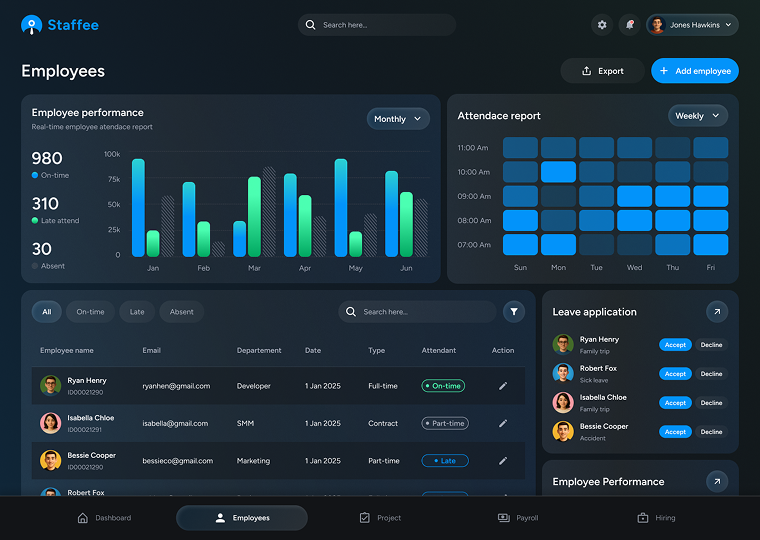
Task: Click the Mar late-attend green bar
Action: coord(254,216)
